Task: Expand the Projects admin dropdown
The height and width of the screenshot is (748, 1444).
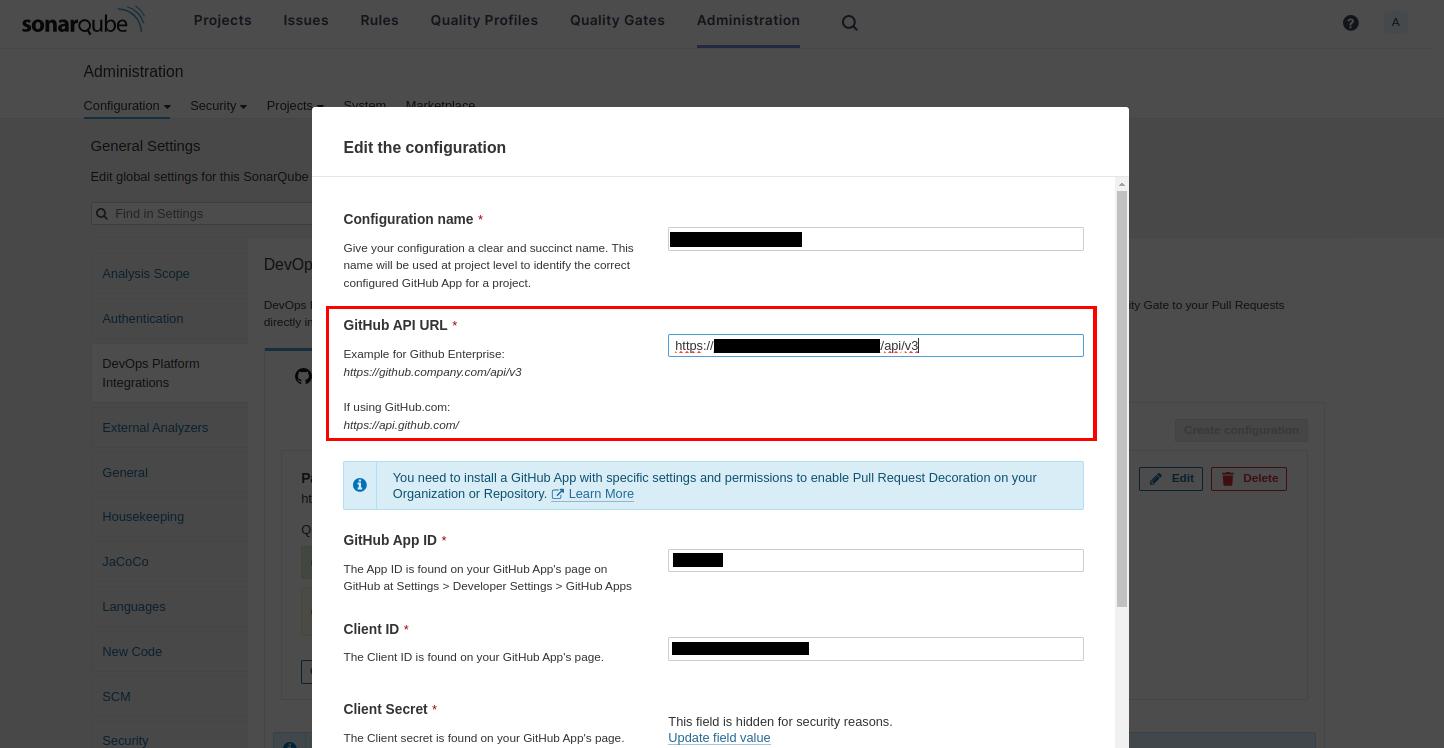Action: coord(295,106)
